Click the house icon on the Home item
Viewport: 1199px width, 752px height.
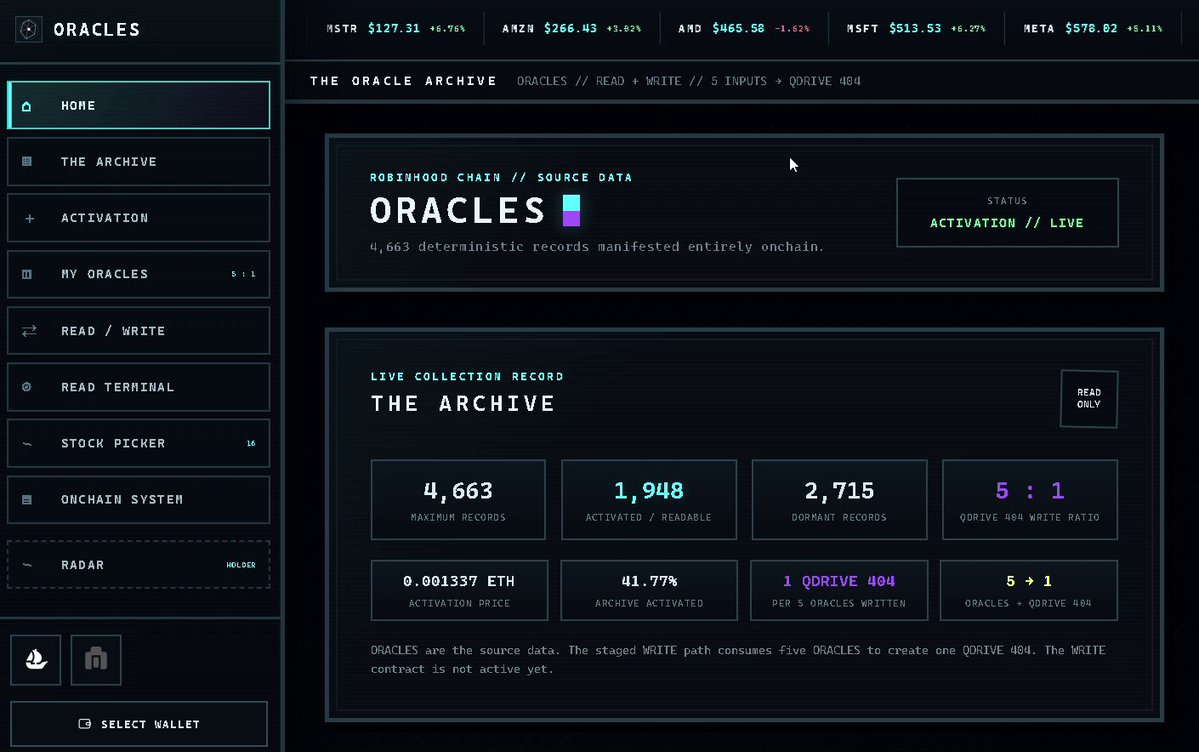(x=27, y=106)
